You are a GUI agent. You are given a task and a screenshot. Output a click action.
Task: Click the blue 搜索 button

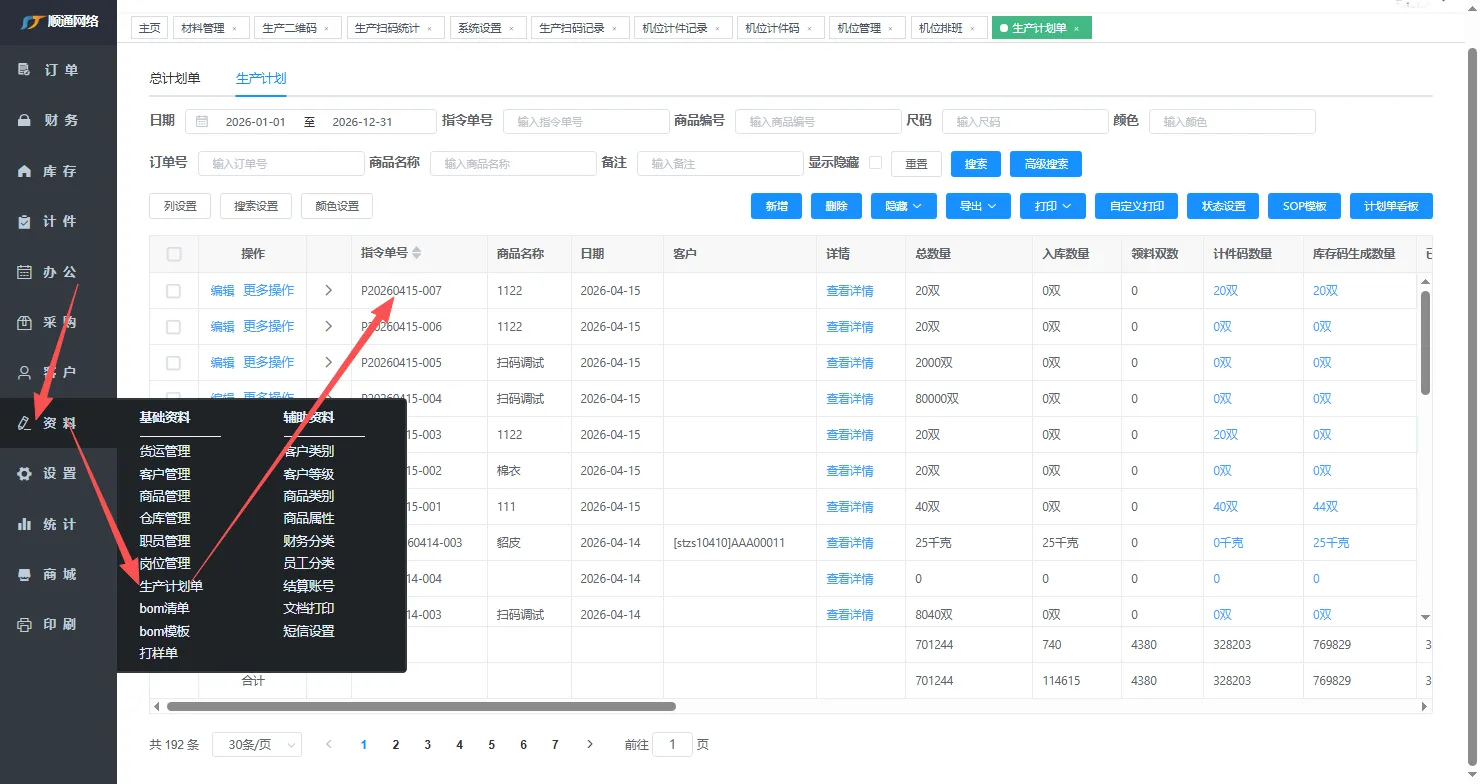pos(975,164)
